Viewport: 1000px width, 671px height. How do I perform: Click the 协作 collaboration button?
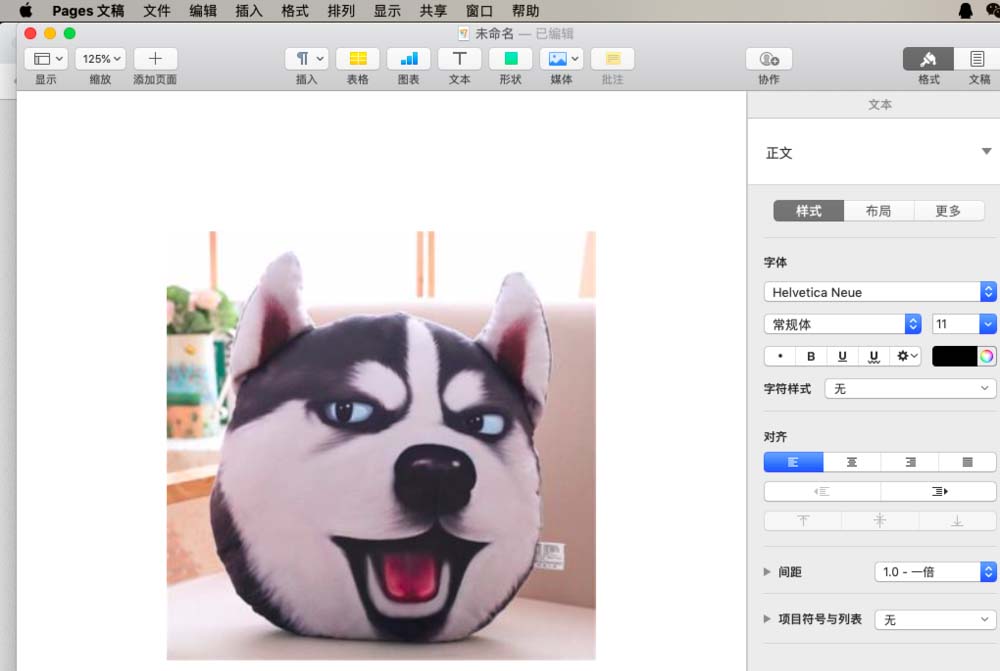[768, 60]
